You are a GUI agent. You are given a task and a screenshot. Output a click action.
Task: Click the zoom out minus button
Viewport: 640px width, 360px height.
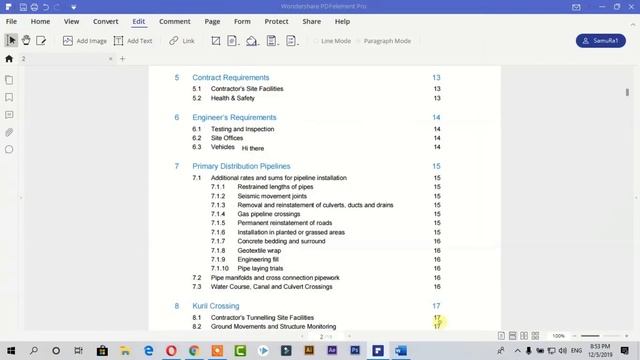(574, 336)
